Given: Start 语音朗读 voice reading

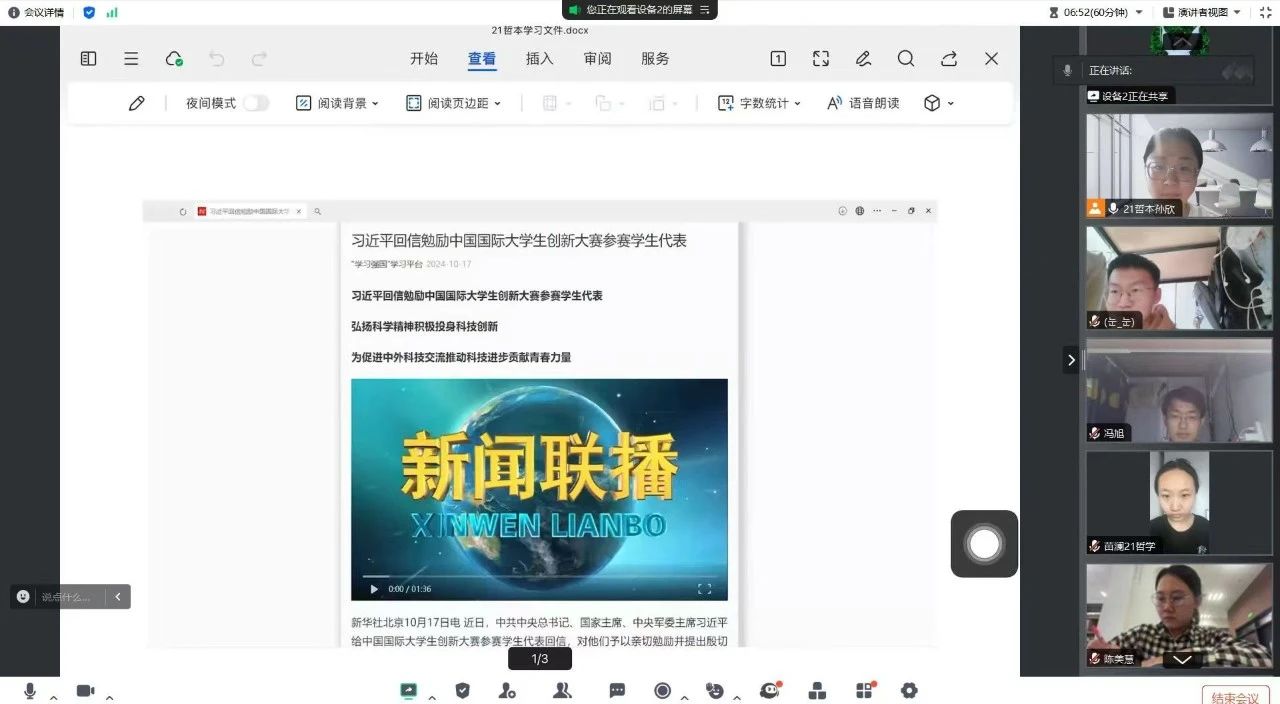Looking at the screenshot, I should point(862,103).
